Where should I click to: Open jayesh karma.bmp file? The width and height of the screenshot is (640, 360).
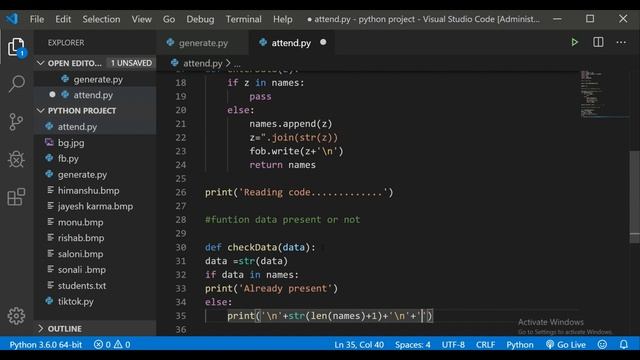pyautogui.click(x=95, y=206)
